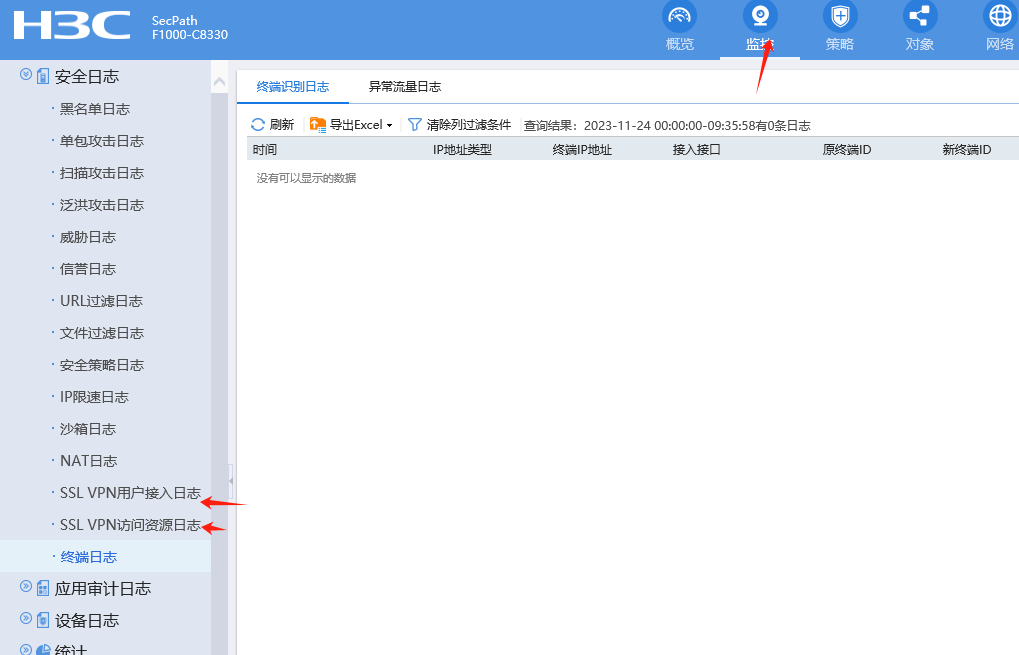Switch to the 终端识别日志 tab
This screenshot has width=1019, height=655.
292,86
